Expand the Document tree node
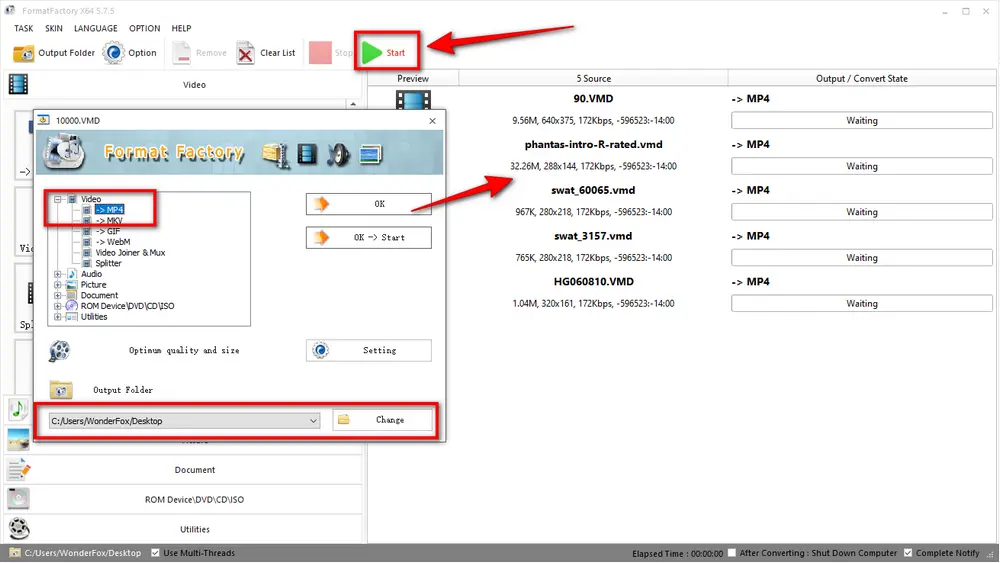 (x=57, y=296)
